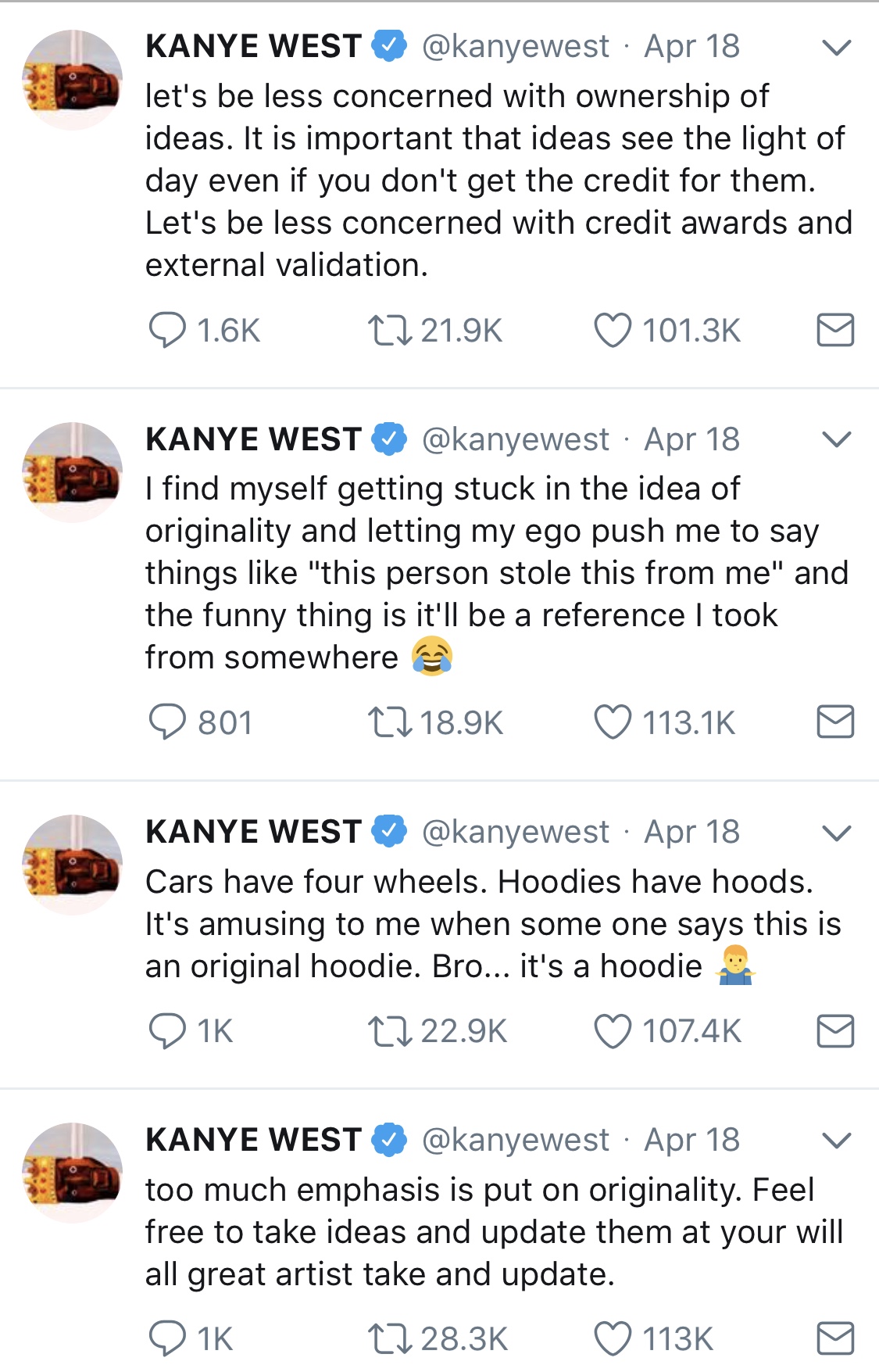Image resolution: width=879 pixels, height=1372 pixels.
Task: Like the 'external validation' tweet with 101.3K likes
Action: tap(613, 330)
